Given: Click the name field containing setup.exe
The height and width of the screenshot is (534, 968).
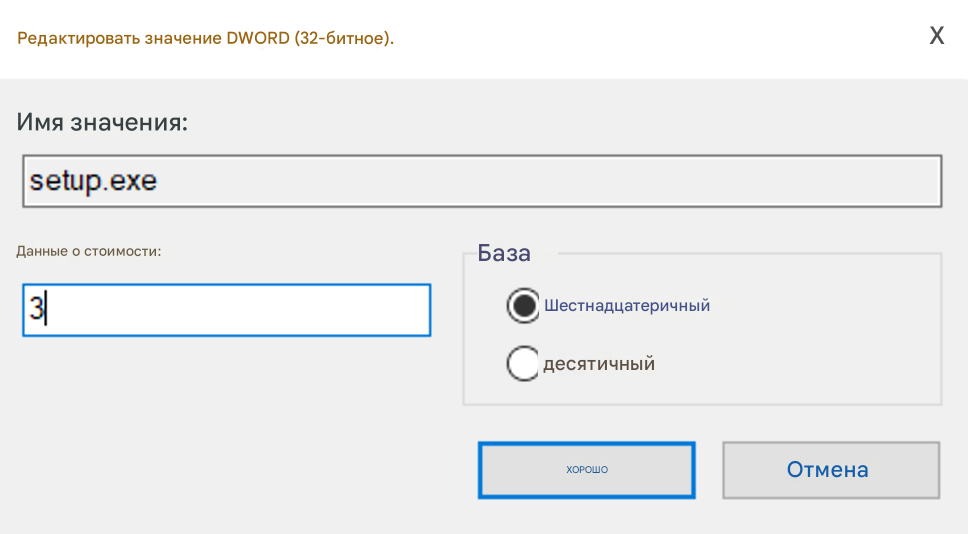Looking at the screenshot, I should [481, 181].
